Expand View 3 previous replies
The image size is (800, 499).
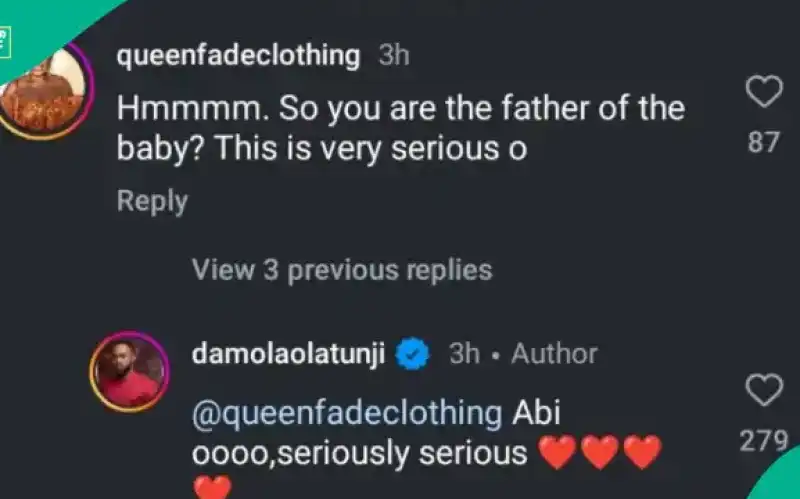point(341,269)
